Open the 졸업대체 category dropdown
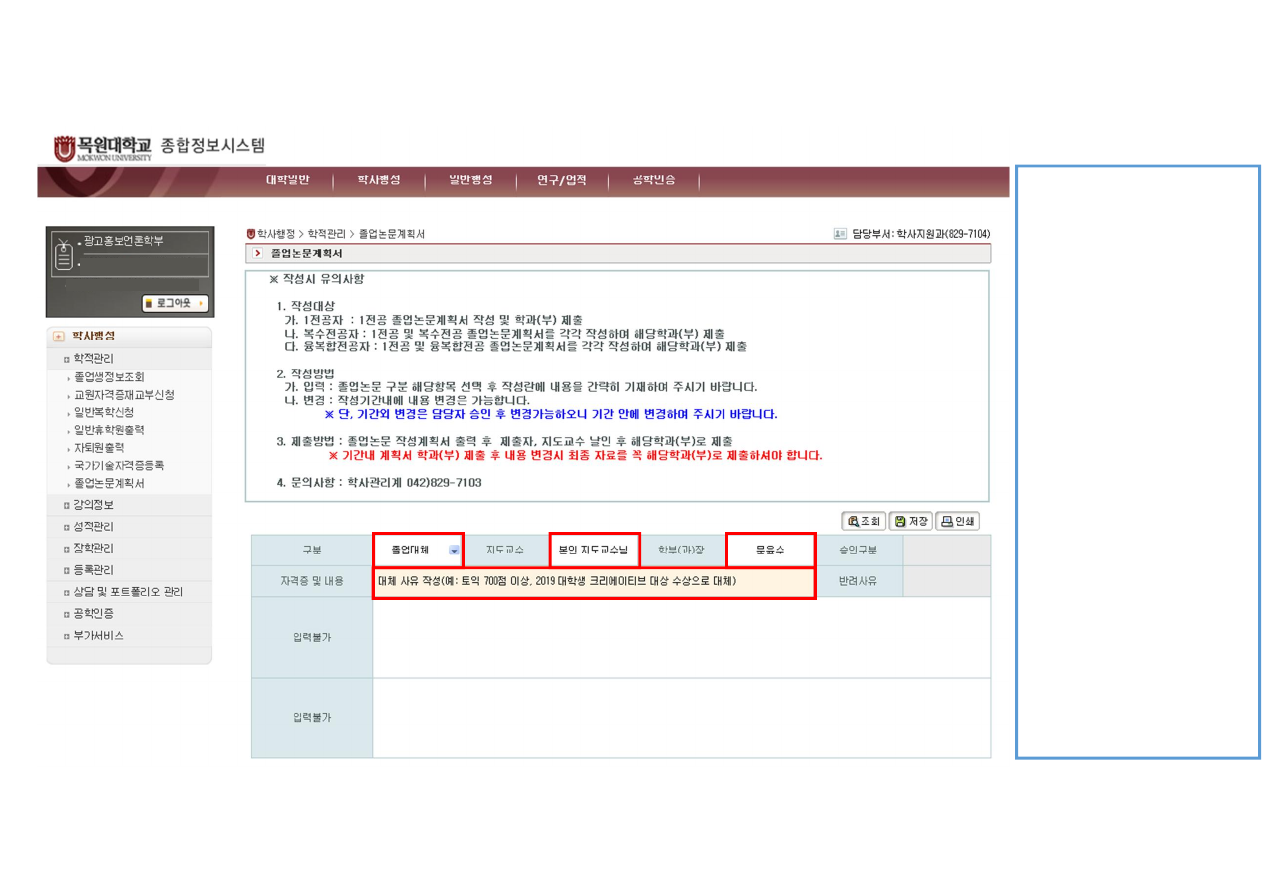Image resolution: width=1263 pixels, height=893 pixels. click(455, 550)
